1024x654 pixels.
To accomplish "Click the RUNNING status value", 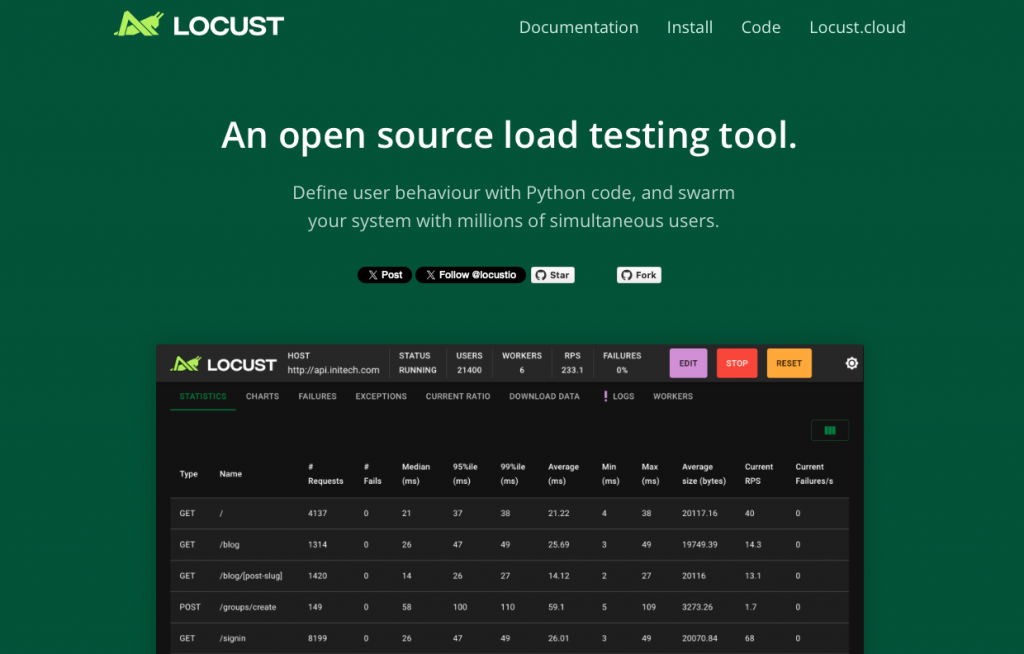I will click(x=417, y=370).
